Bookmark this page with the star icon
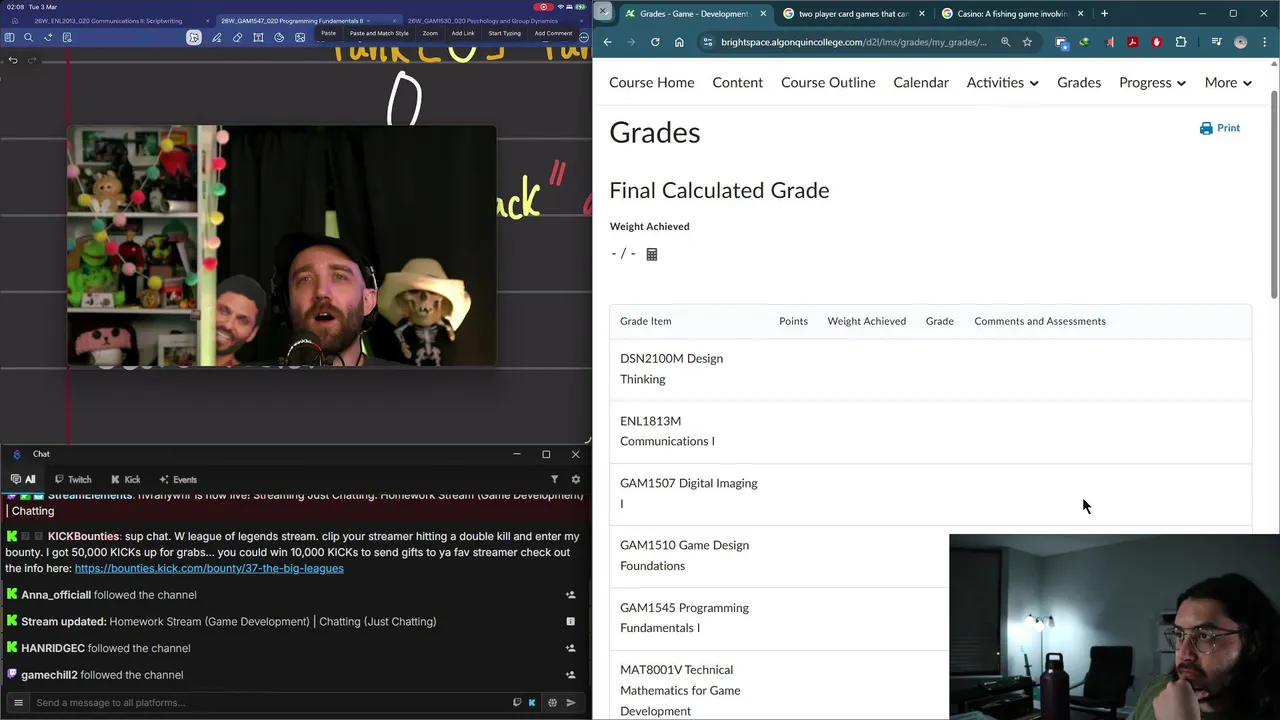Screen dimensions: 1280x720 (1027, 42)
